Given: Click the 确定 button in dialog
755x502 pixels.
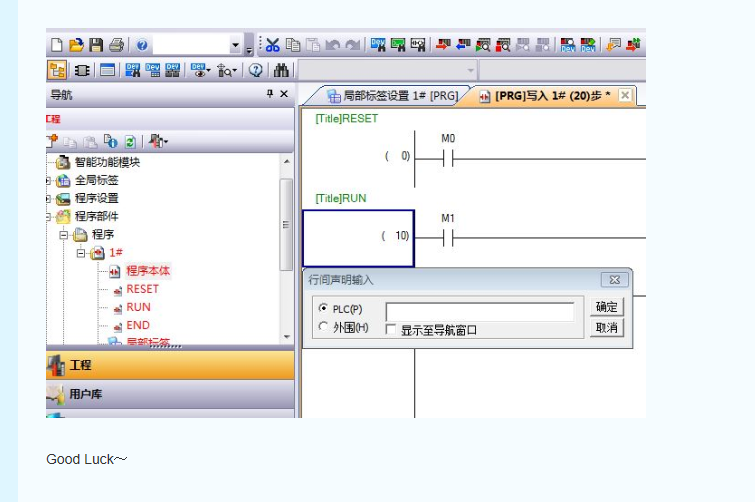Looking at the screenshot, I should point(606,307).
